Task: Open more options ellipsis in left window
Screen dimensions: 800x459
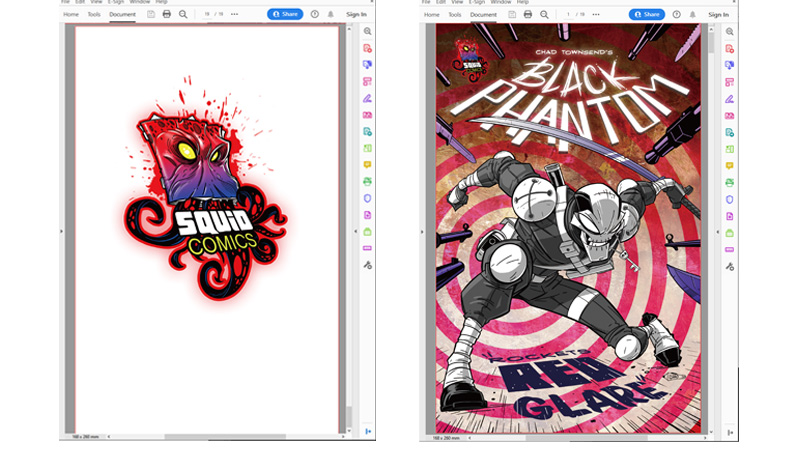Action: pyautogui.click(x=234, y=14)
